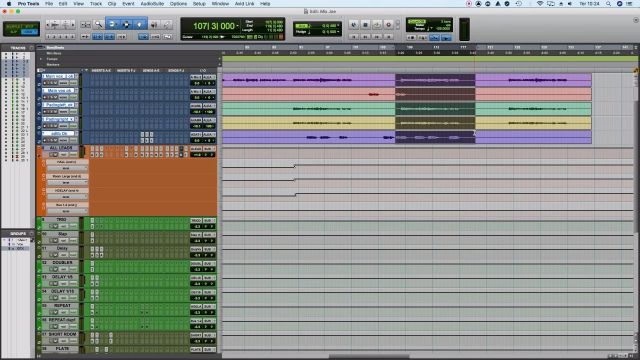Click the Markers ruler label
640x360 pixels.
tap(53, 64)
